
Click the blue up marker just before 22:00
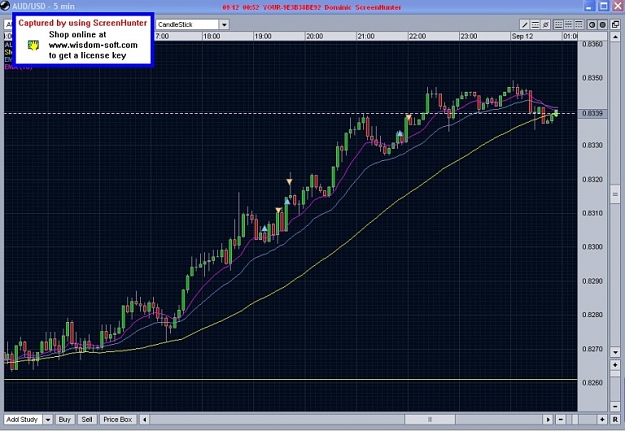point(400,133)
